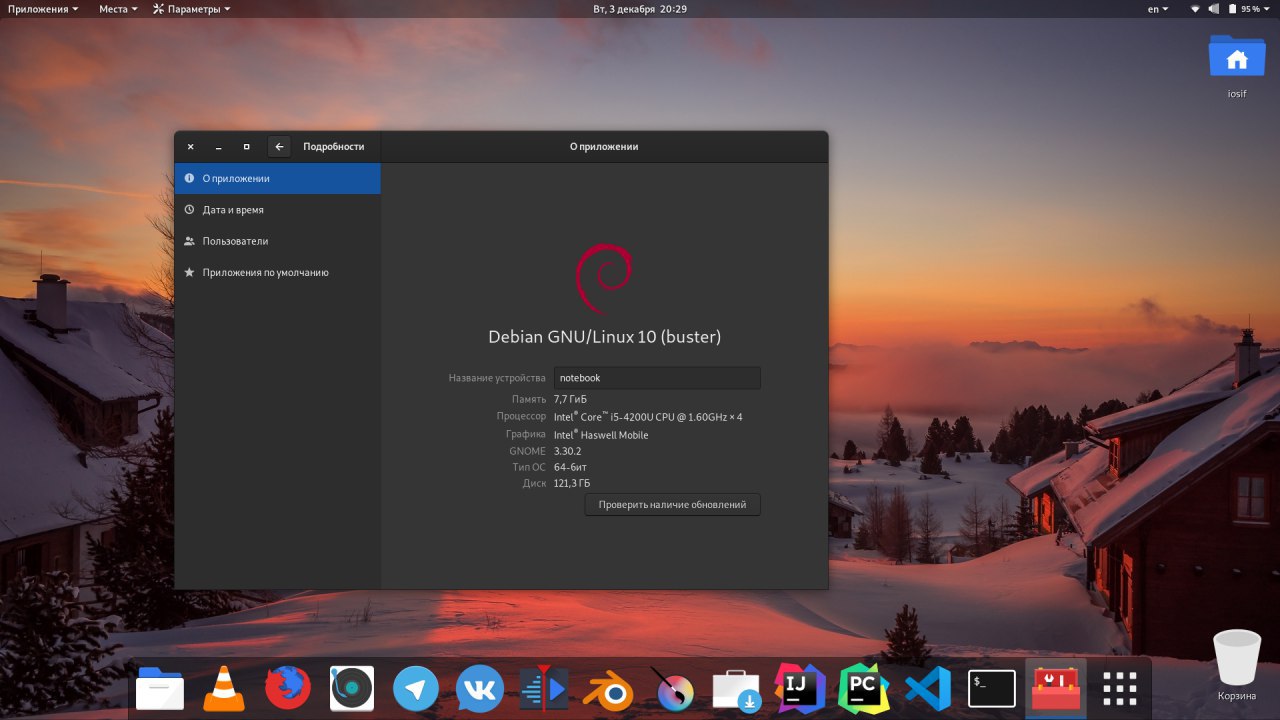Viewport: 1280px width, 720px height.
Task: Open the vinyl music player dock icon
Action: [352, 688]
